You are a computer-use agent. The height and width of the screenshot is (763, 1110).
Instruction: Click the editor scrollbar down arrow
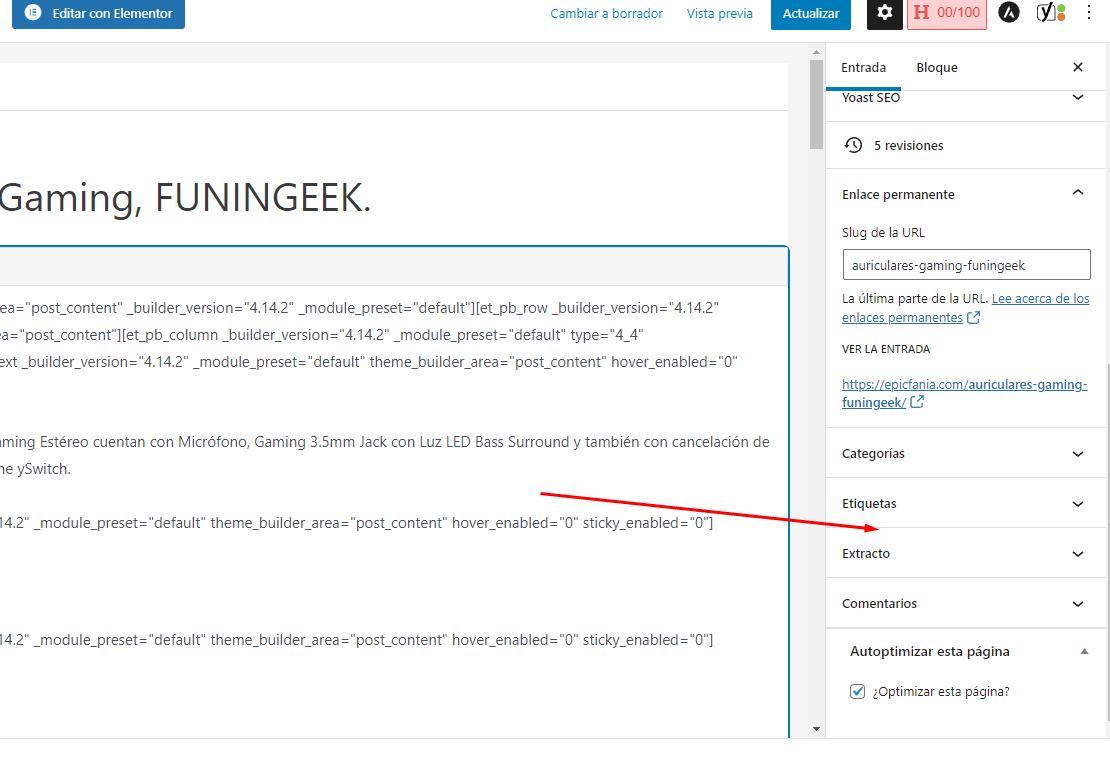pyautogui.click(x=816, y=729)
